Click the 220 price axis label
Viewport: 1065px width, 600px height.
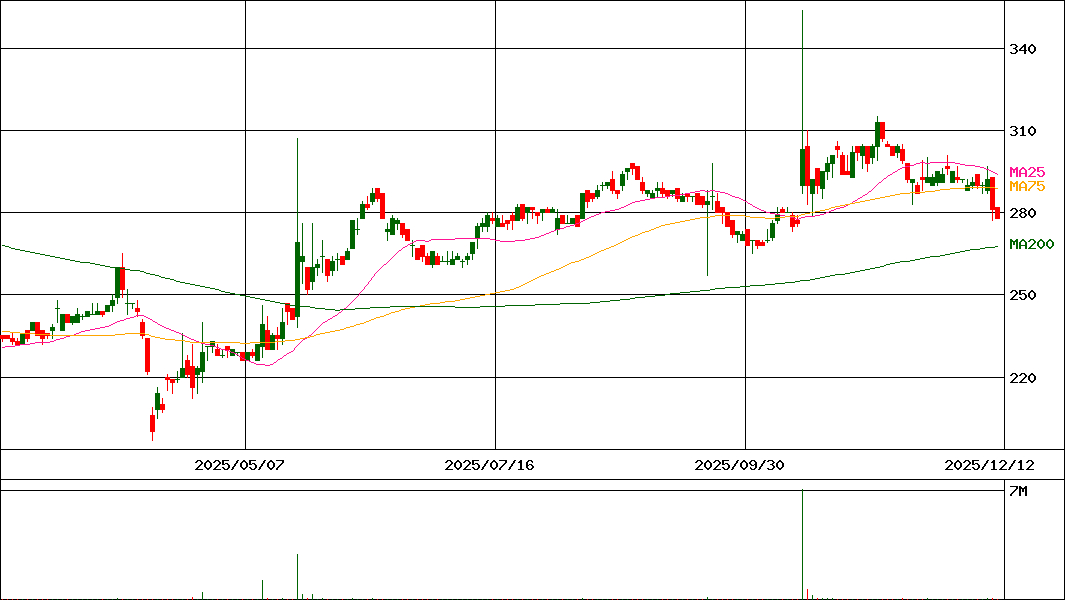pyautogui.click(x=1023, y=377)
